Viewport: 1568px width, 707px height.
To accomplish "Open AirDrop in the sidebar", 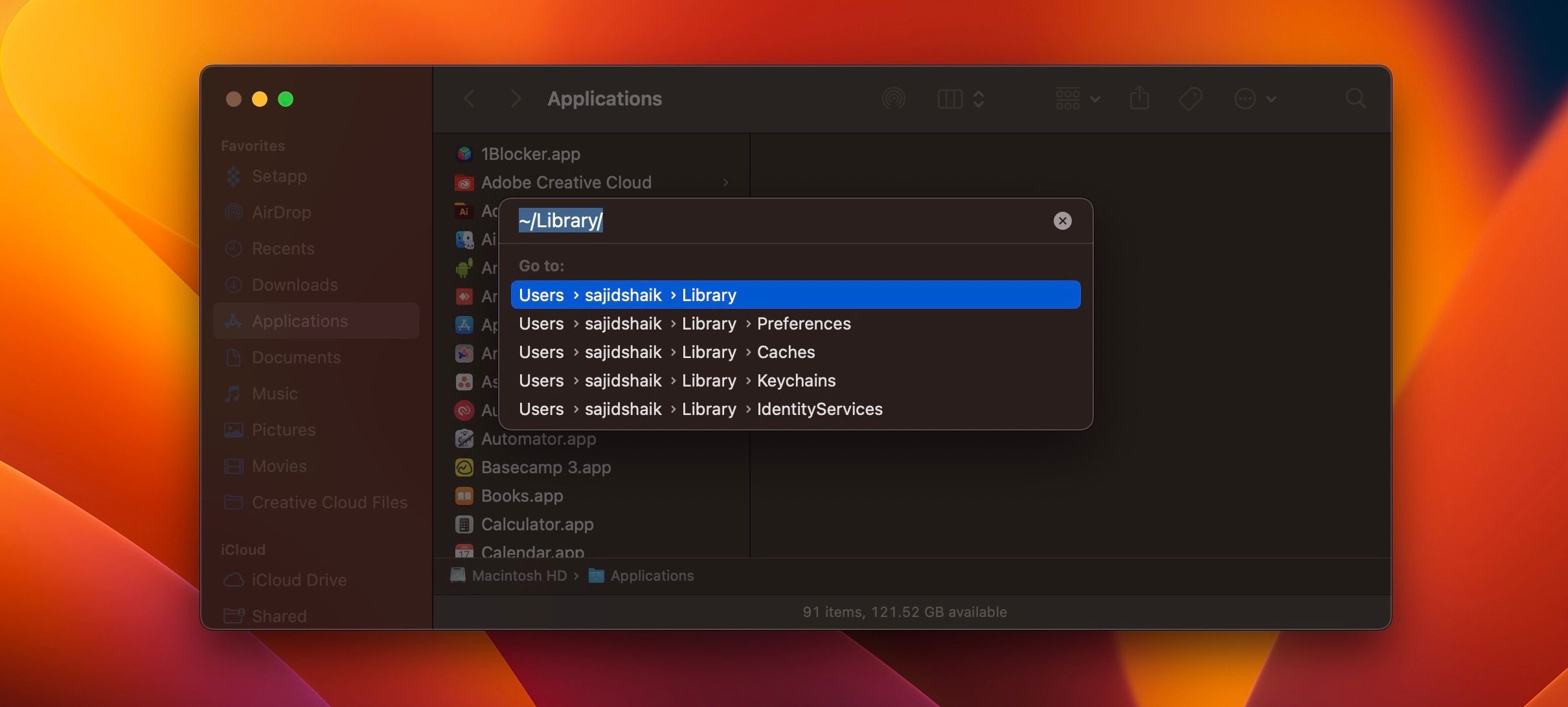I will pyautogui.click(x=316, y=212).
